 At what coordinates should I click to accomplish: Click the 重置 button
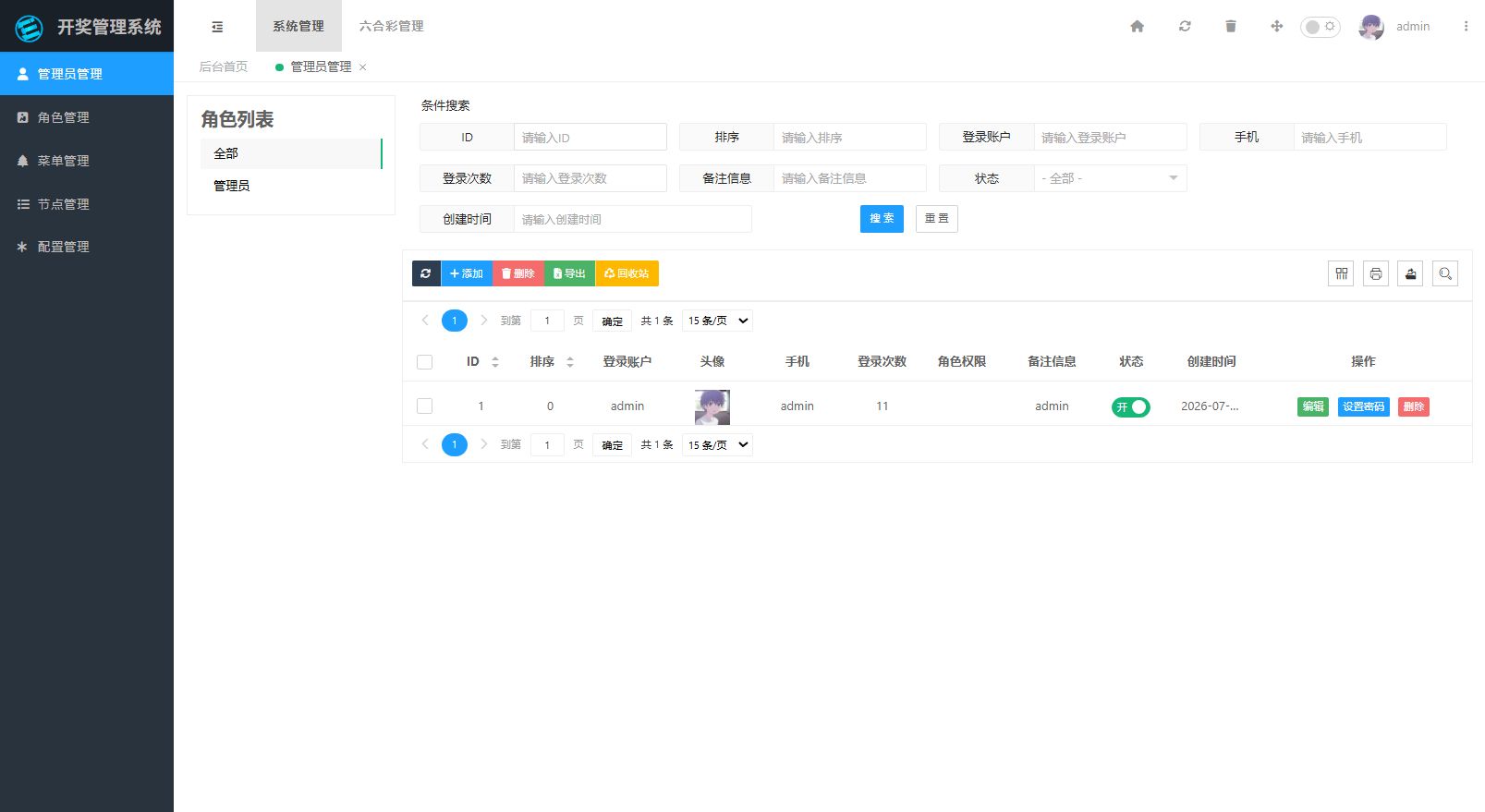tap(937, 219)
